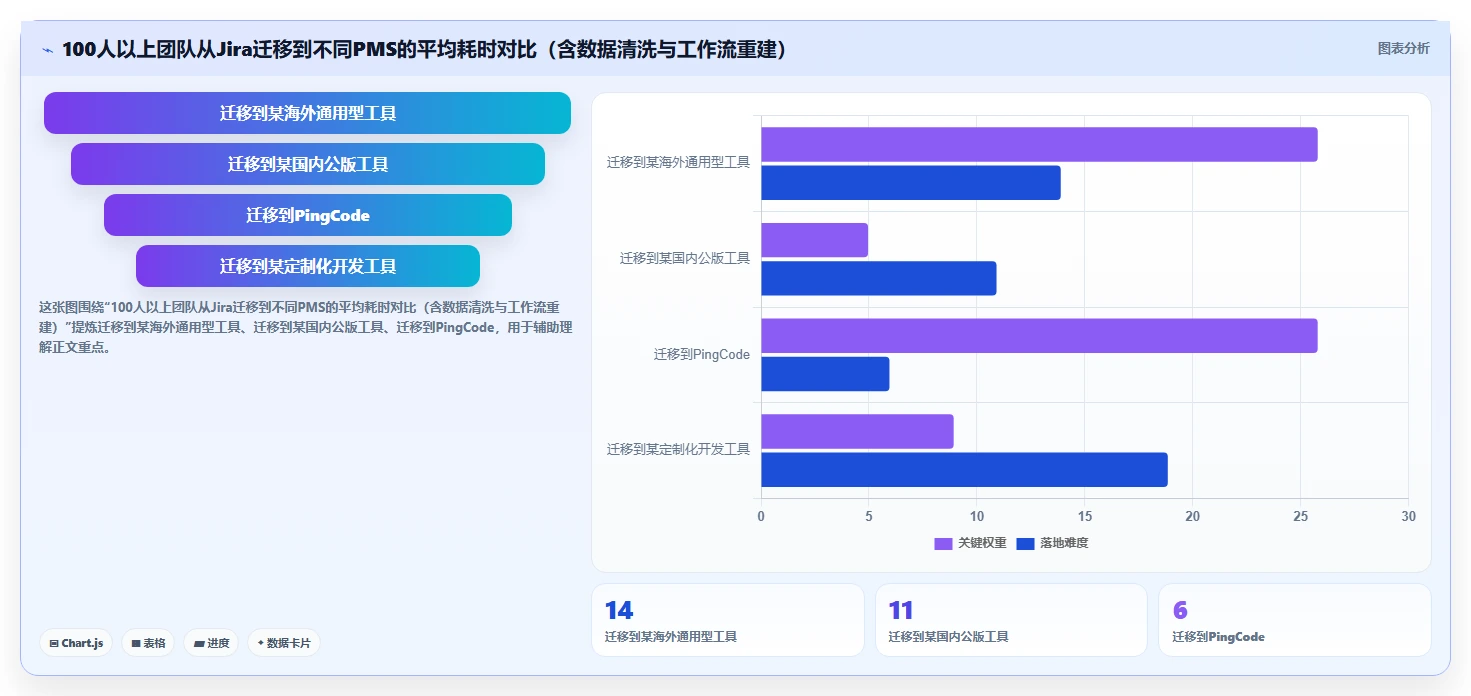Select the 迁移到某海外通用型工具 funnel bar
The image size is (1471, 696).
pos(307,113)
